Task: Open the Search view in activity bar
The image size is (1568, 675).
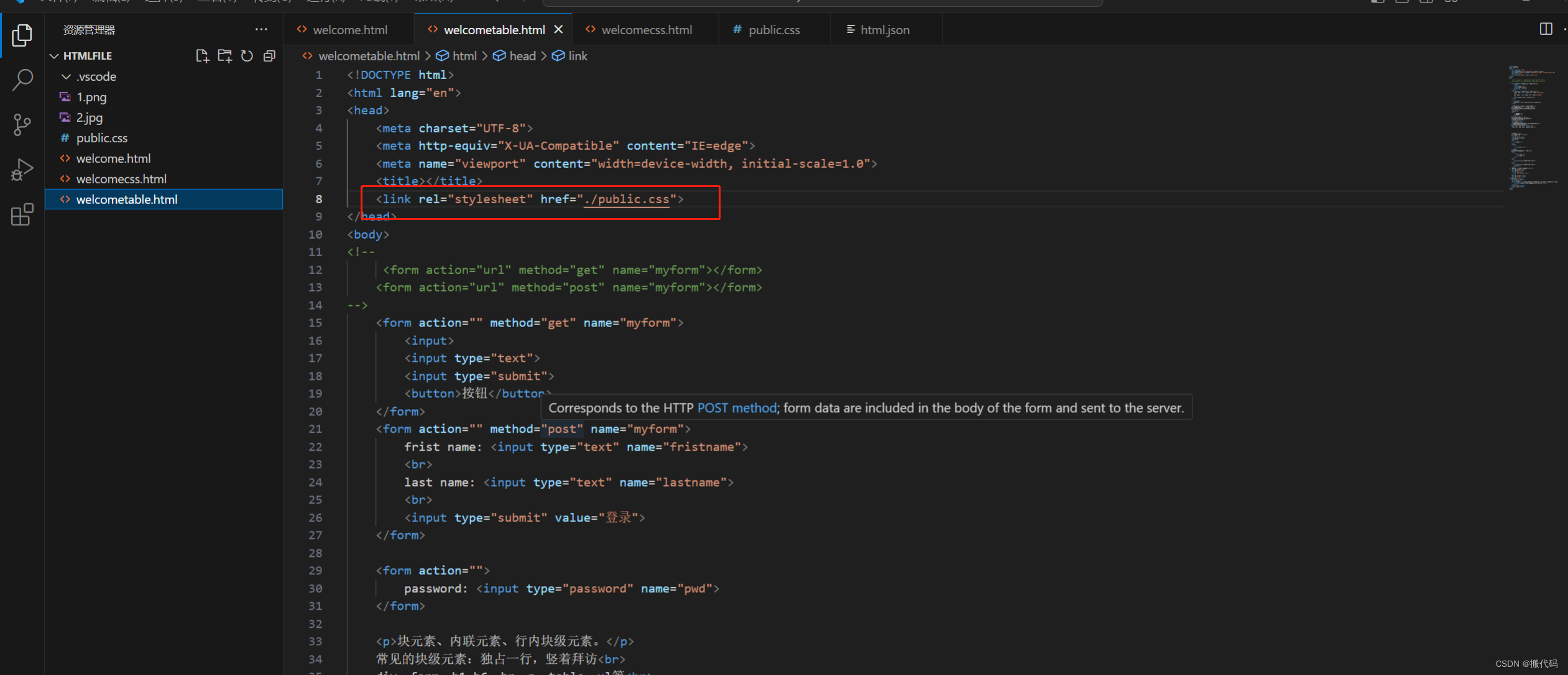Action: coord(22,80)
